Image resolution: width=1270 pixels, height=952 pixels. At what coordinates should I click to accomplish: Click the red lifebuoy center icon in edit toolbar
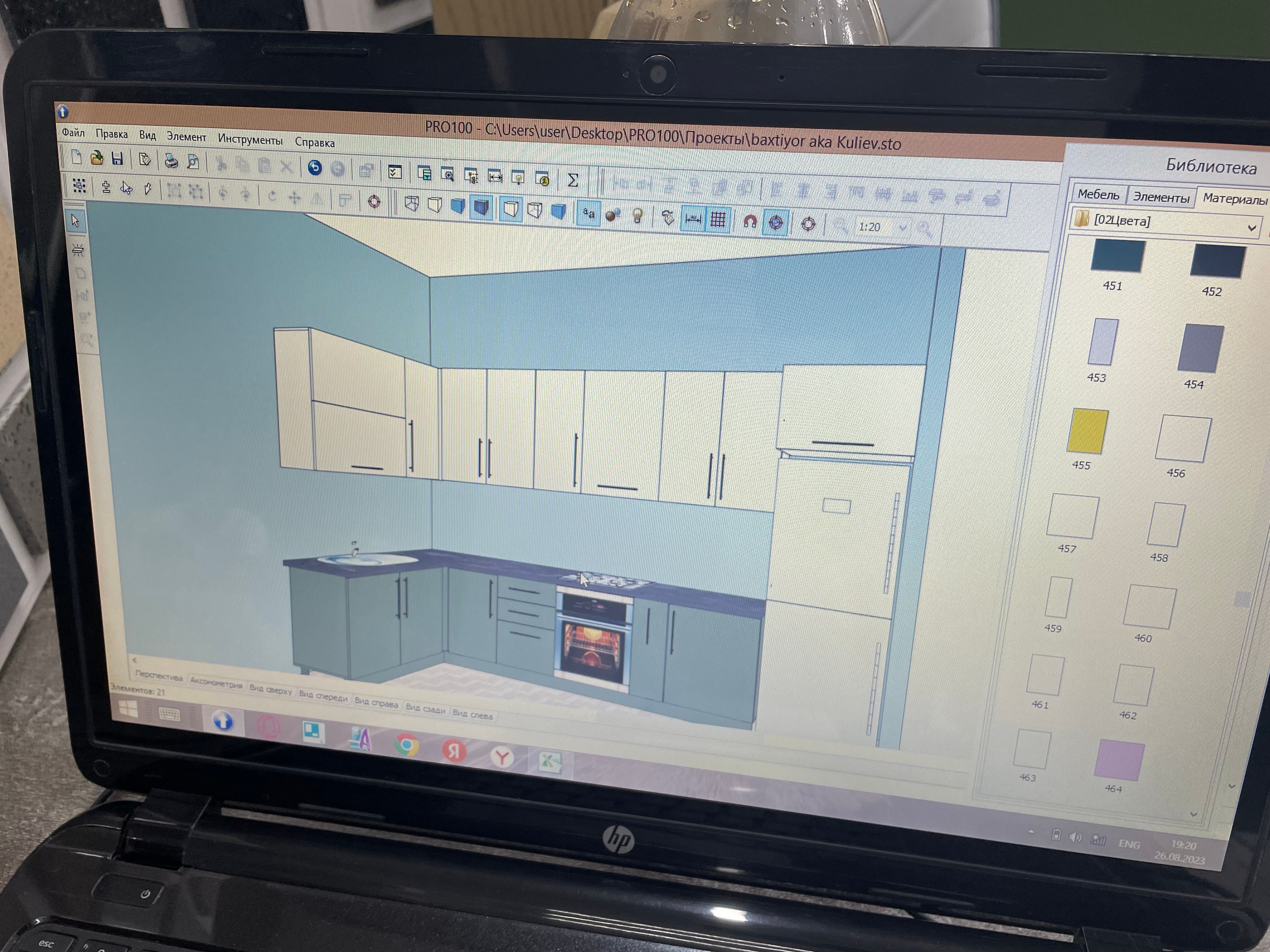coord(374,201)
